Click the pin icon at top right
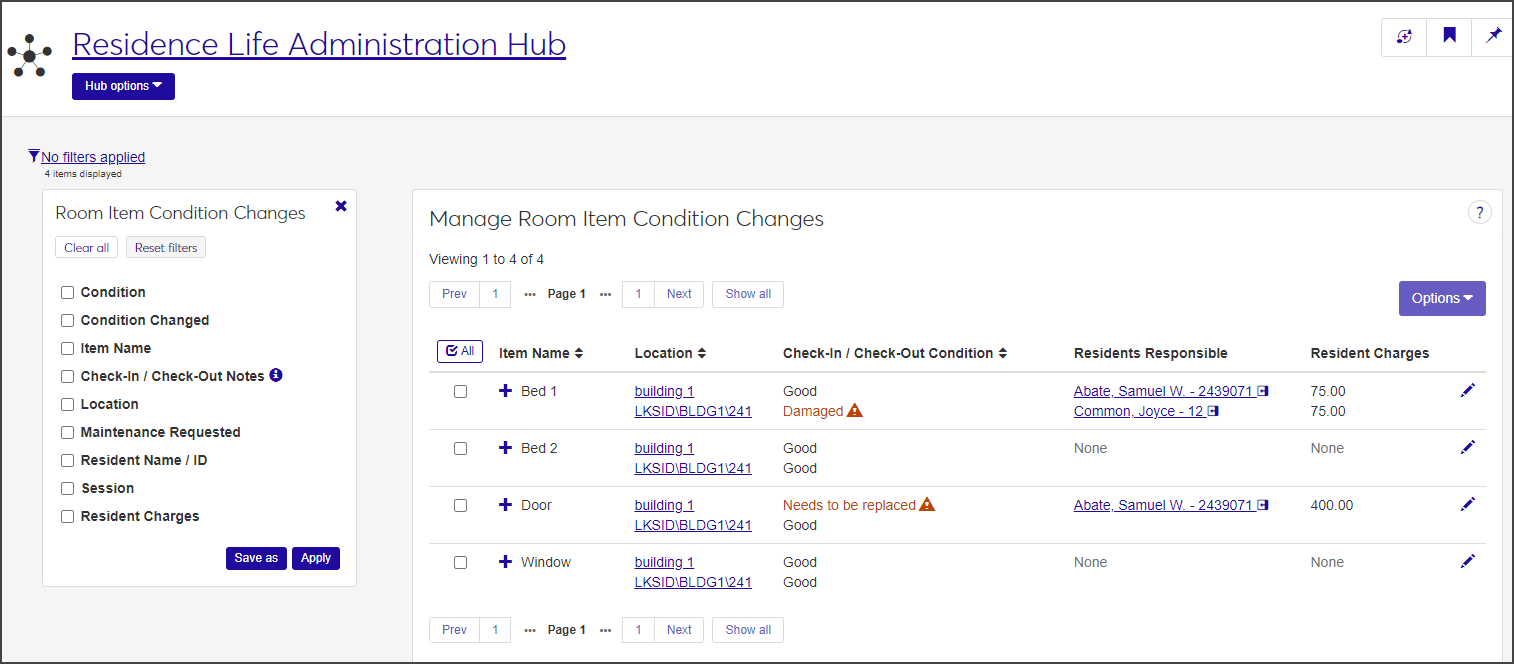The height and width of the screenshot is (664, 1514). coord(1493,37)
